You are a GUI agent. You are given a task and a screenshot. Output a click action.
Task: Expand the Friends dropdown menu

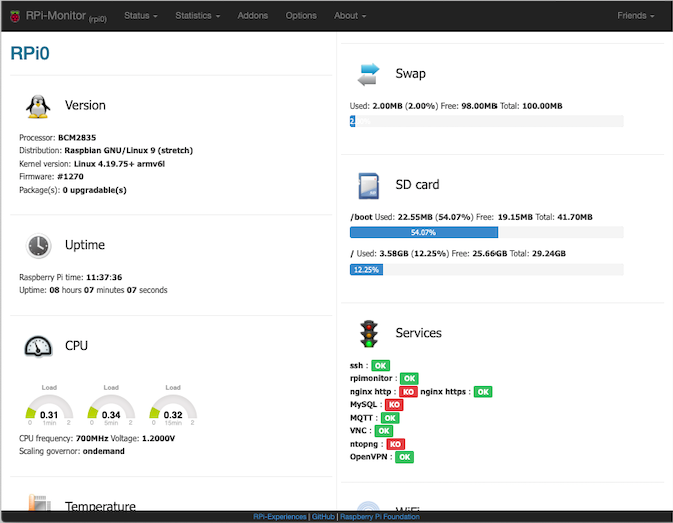(636, 16)
